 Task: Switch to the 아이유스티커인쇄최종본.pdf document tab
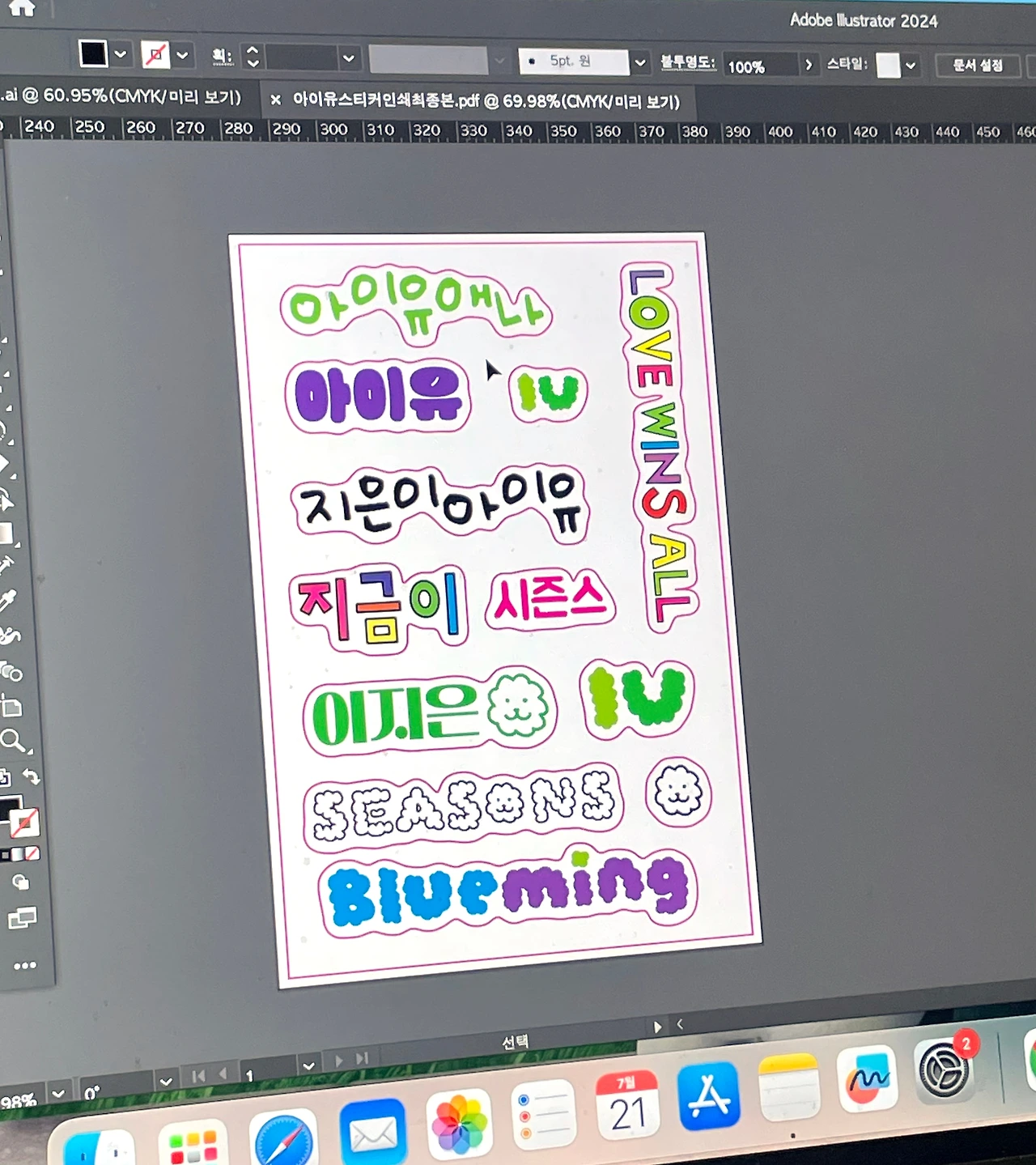pos(486,100)
